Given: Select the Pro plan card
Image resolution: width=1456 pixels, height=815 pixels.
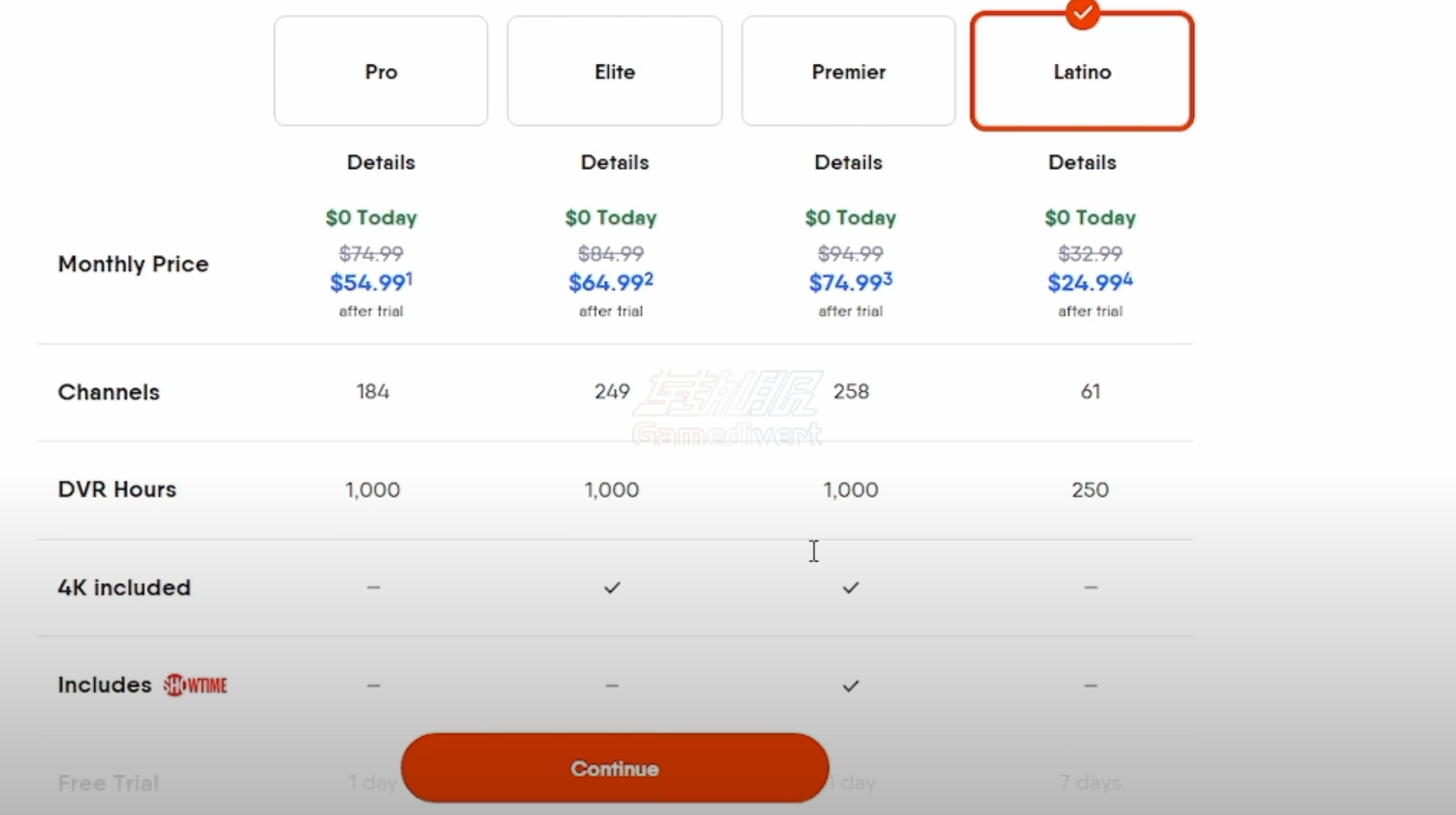Looking at the screenshot, I should pyautogui.click(x=381, y=71).
